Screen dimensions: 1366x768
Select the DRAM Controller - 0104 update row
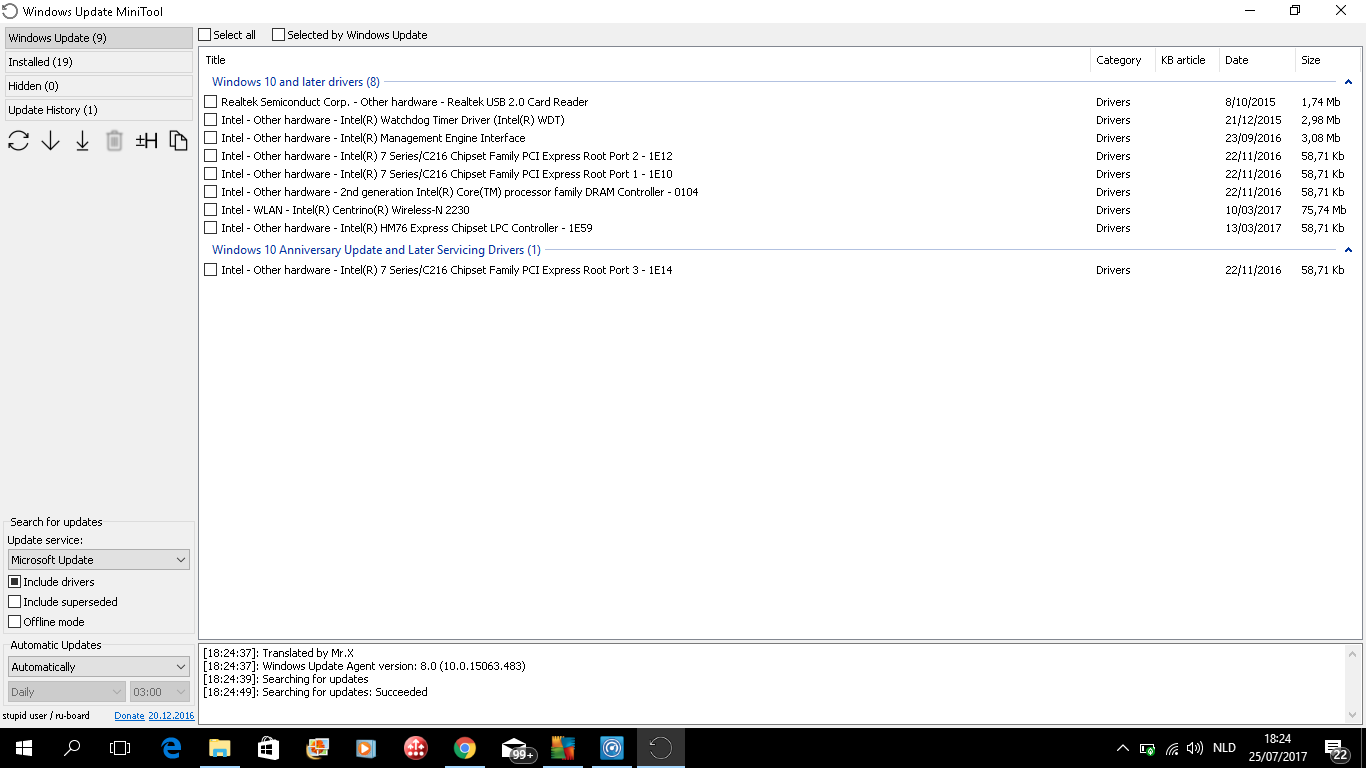tap(779, 192)
